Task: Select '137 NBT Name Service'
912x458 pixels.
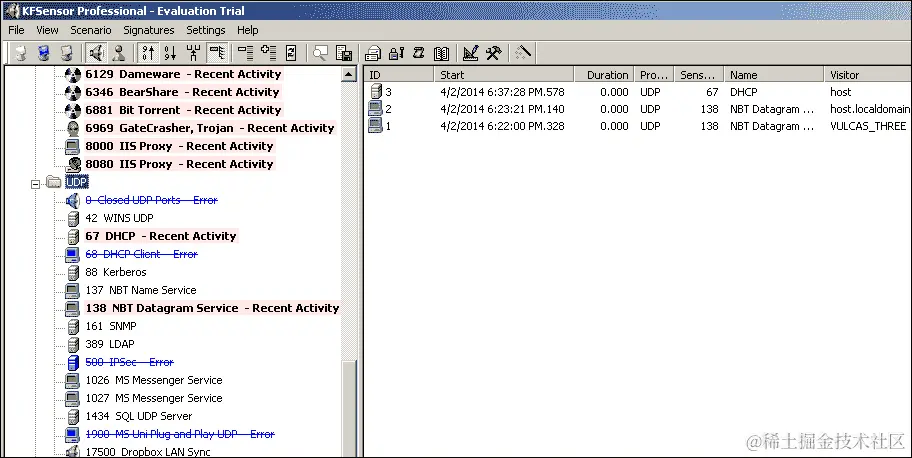Action: click(x=141, y=290)
